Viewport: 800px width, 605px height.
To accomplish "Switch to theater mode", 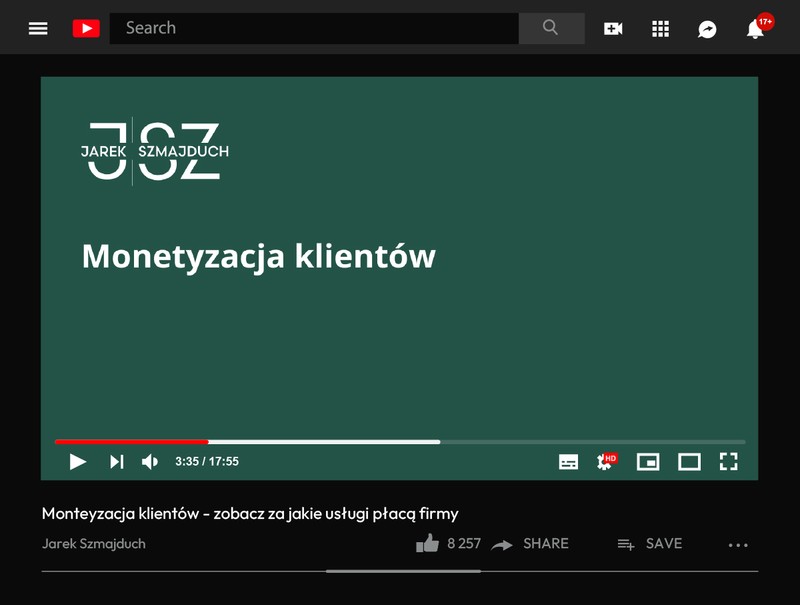I will [689, 462].
